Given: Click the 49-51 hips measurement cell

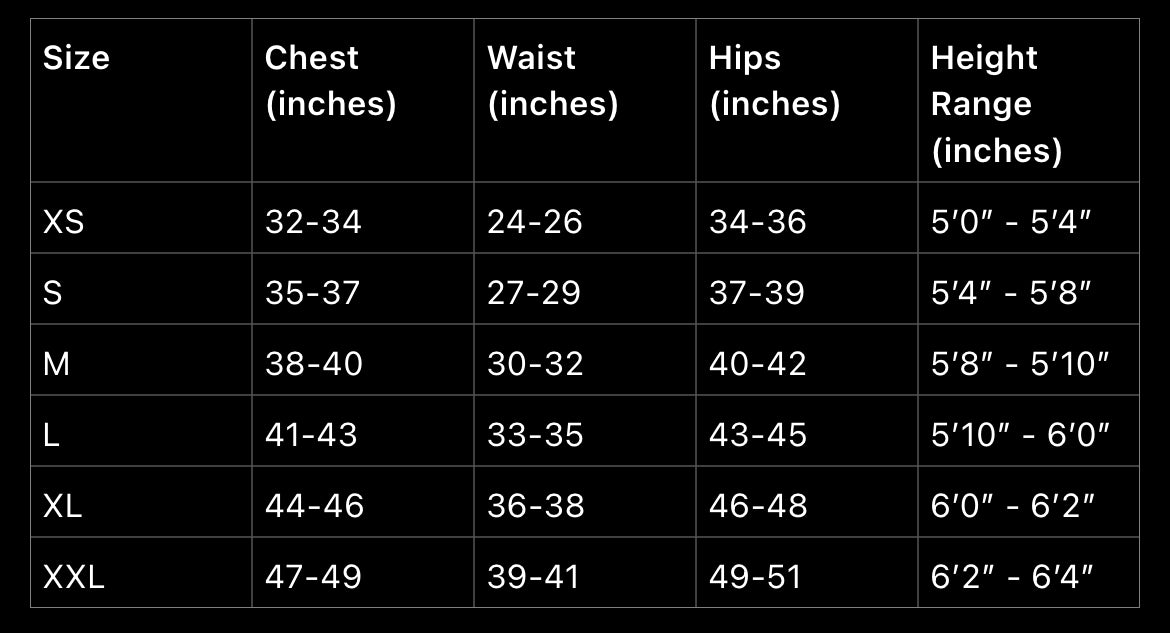Looking at the screenshot, I should point(755,576).
